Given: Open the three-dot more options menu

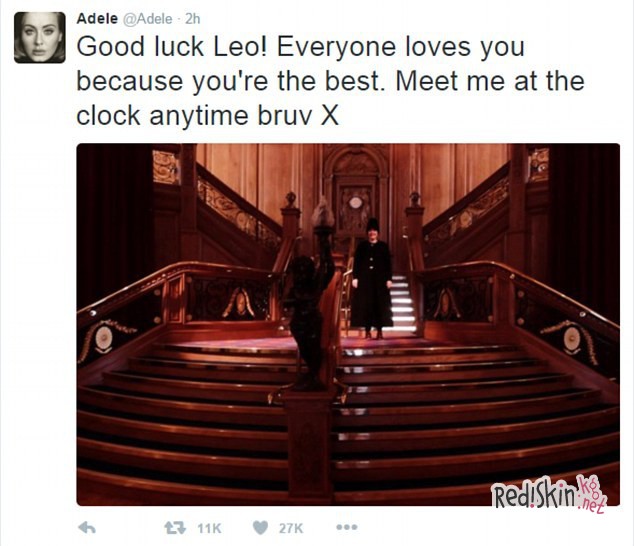Looking at the screenshot, I should [x=347, y=527].
